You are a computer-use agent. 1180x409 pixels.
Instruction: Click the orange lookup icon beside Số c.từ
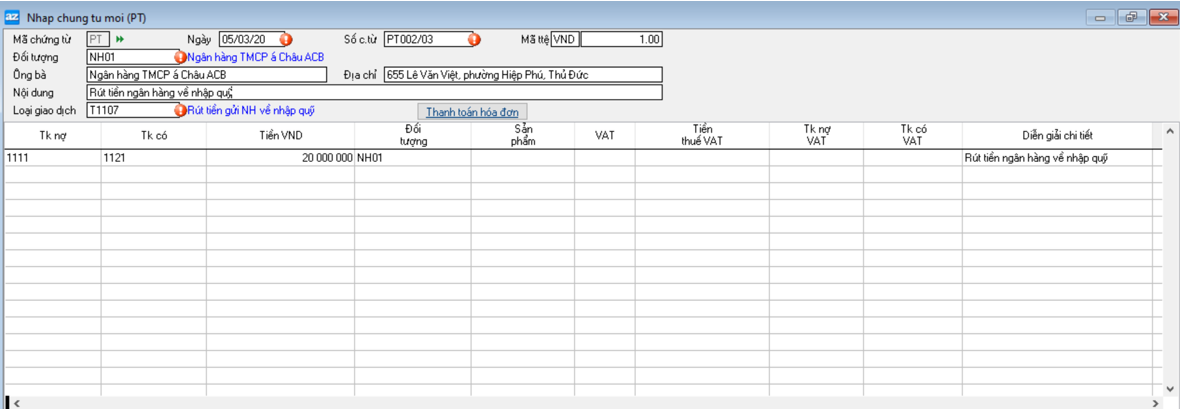pos(474,40)
